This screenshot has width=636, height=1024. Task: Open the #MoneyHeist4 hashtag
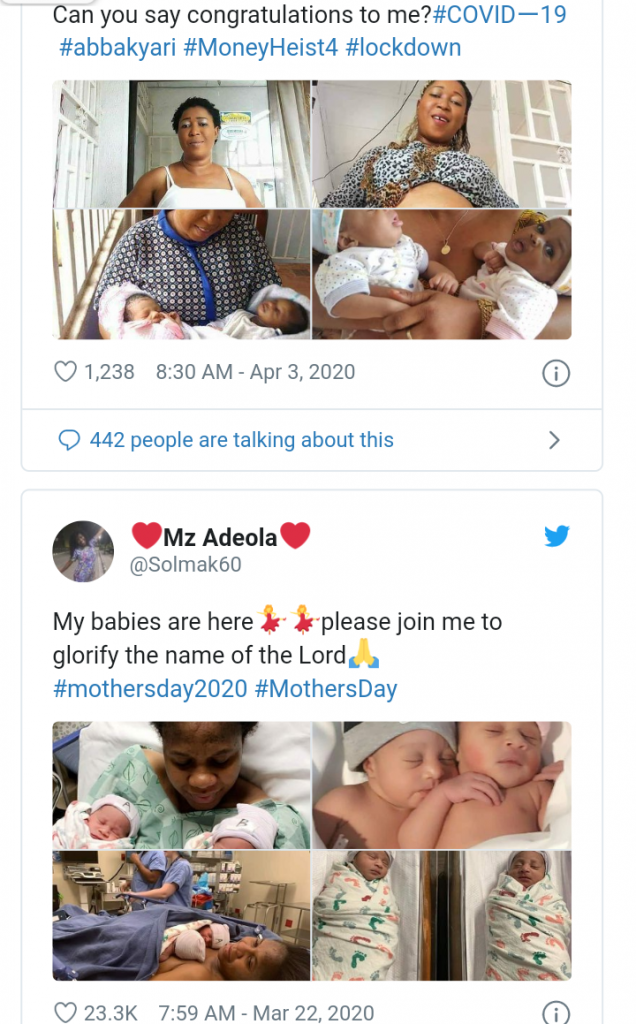[x=261, y=48]
